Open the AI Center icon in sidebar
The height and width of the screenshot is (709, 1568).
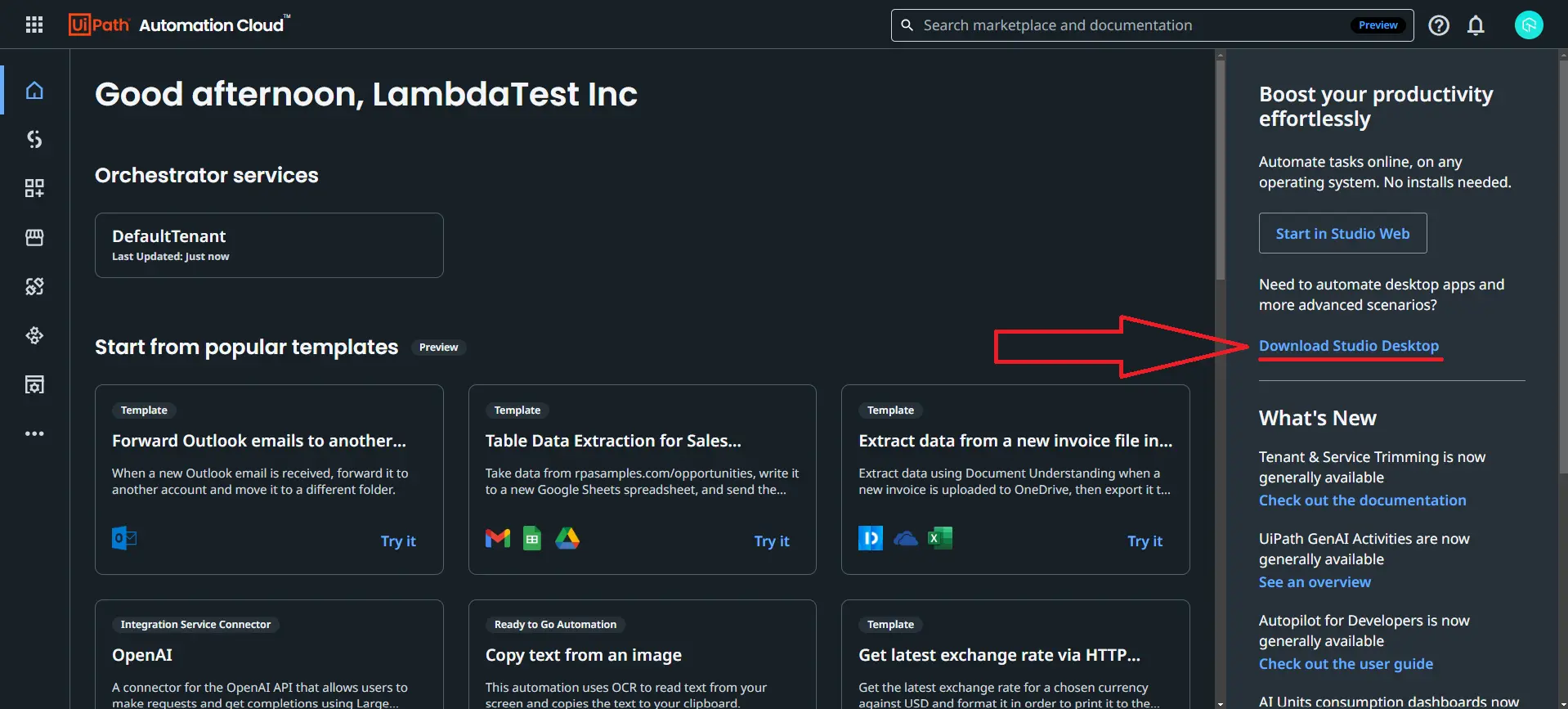(34, 335)
